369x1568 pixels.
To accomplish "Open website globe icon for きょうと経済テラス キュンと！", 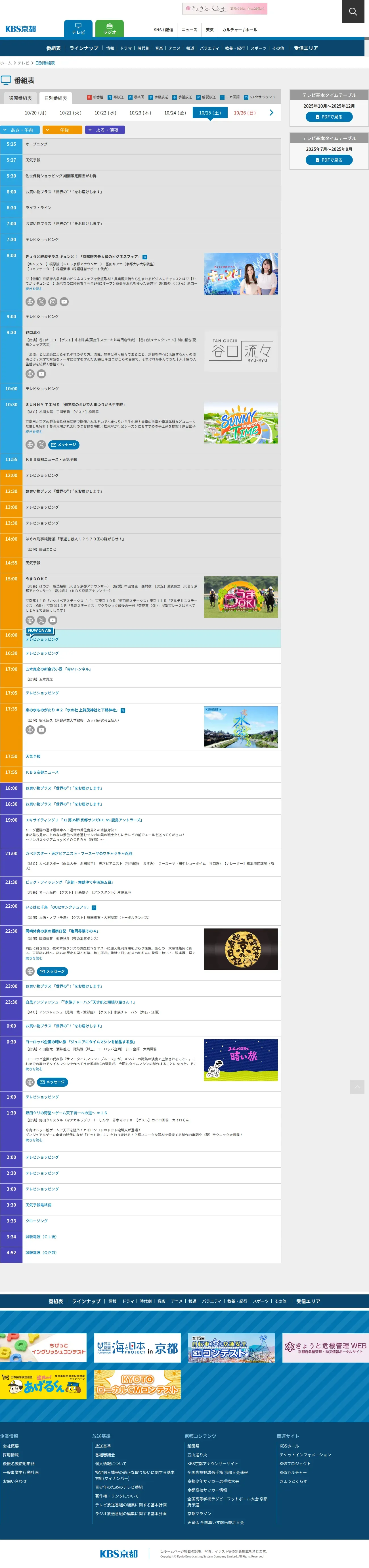I will pyautogui.click(x=30, y=302).
